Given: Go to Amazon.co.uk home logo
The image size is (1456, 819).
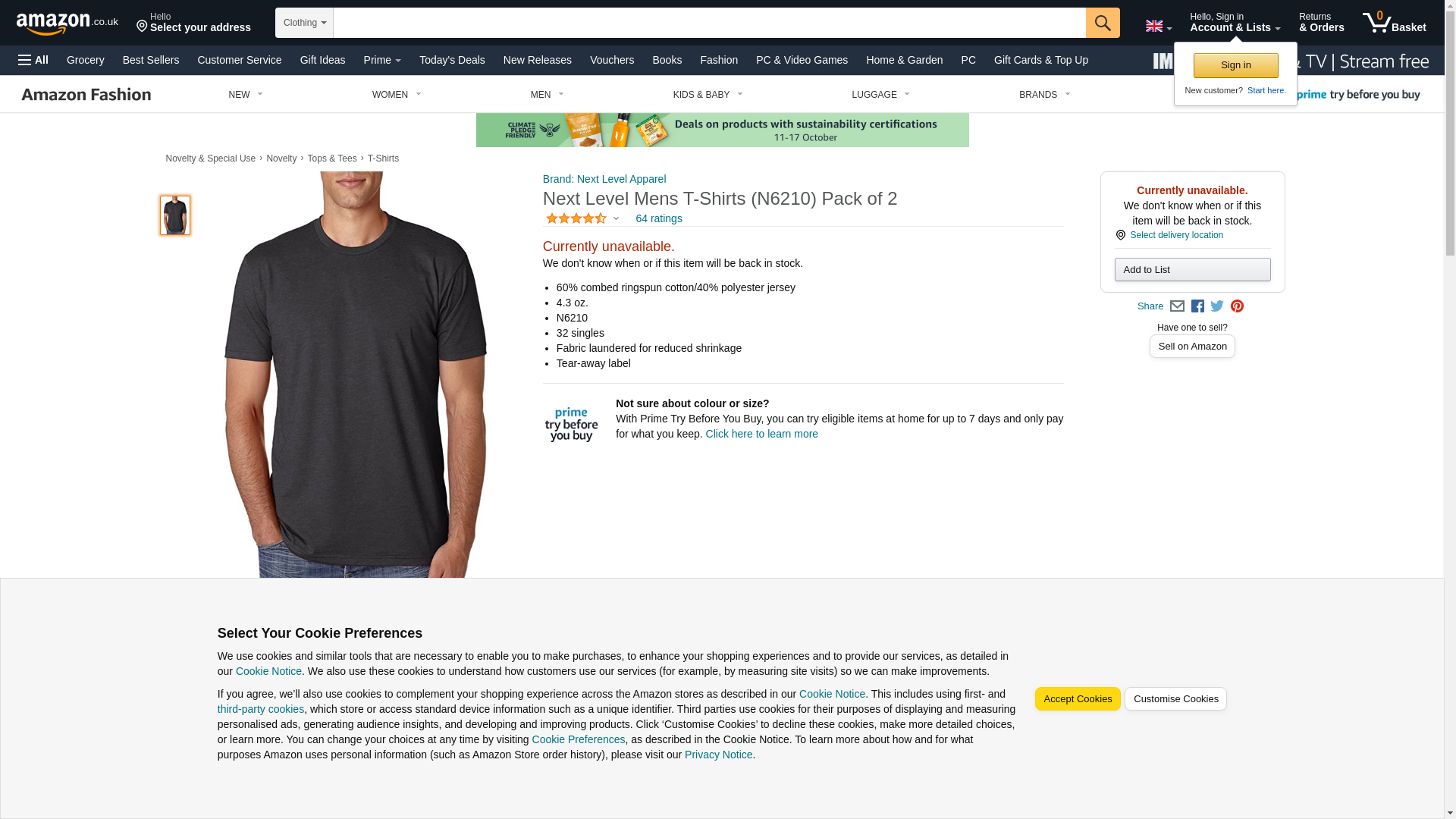Looking at the screenshot, I should (x=67, y=24).
